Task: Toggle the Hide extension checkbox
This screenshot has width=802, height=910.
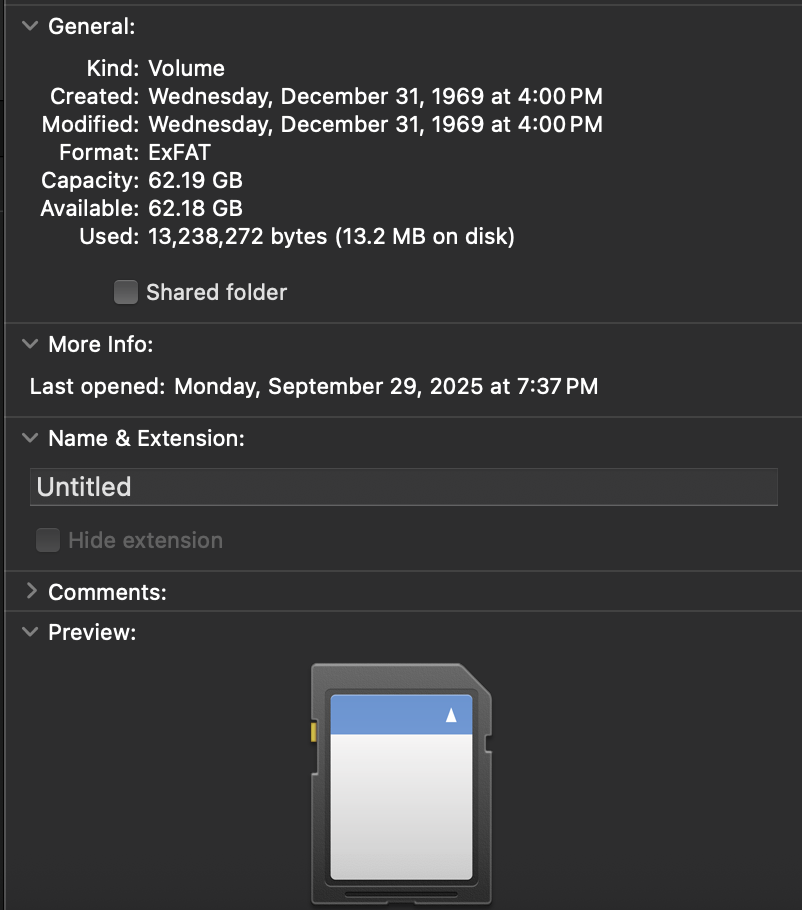Action: click(x=48, y=541)
